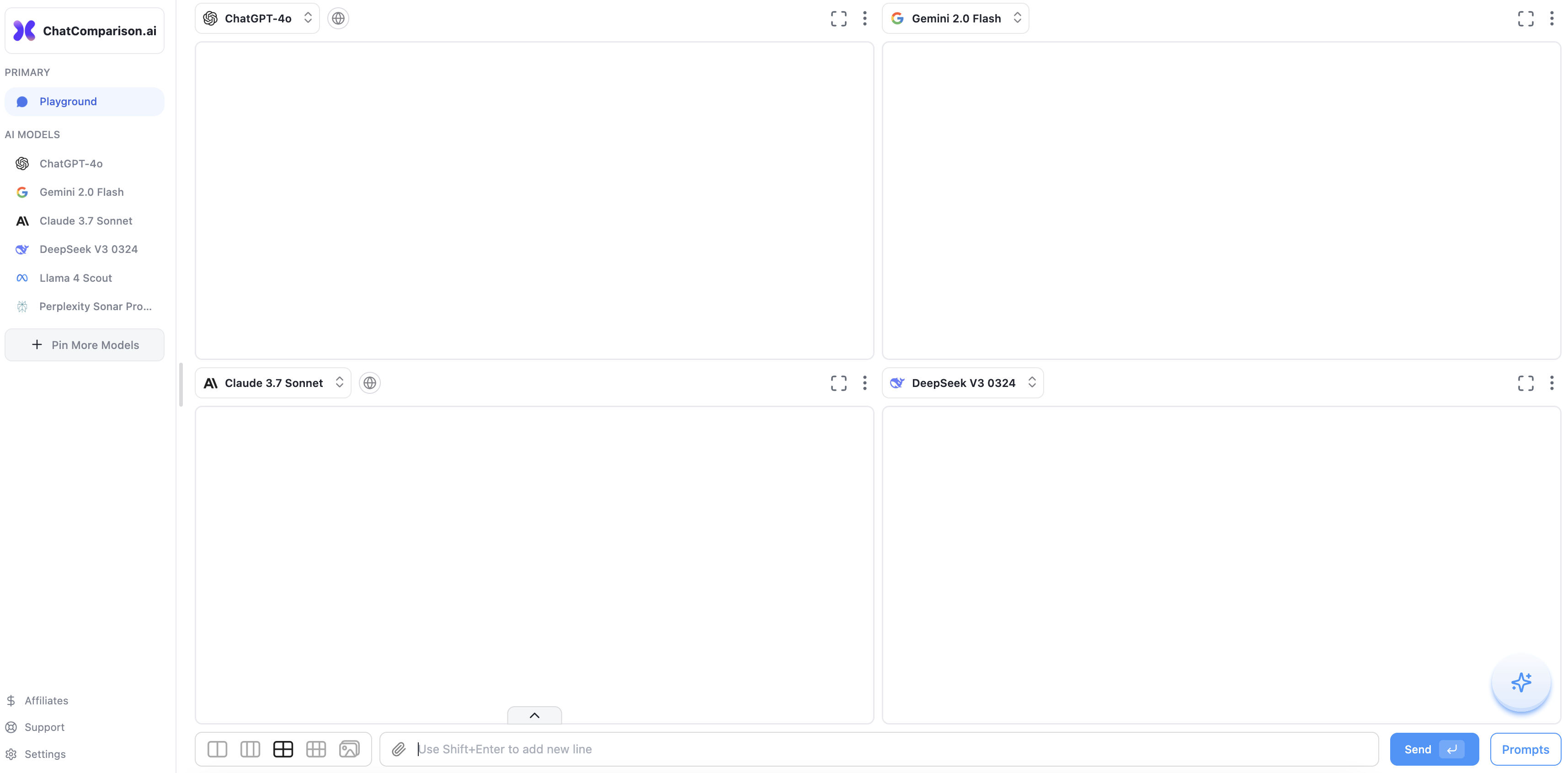The height and width of the screenshot is (773, 1568).
Task: Toggle web search for ChatGPT-4o
Action: click(338, 18)
